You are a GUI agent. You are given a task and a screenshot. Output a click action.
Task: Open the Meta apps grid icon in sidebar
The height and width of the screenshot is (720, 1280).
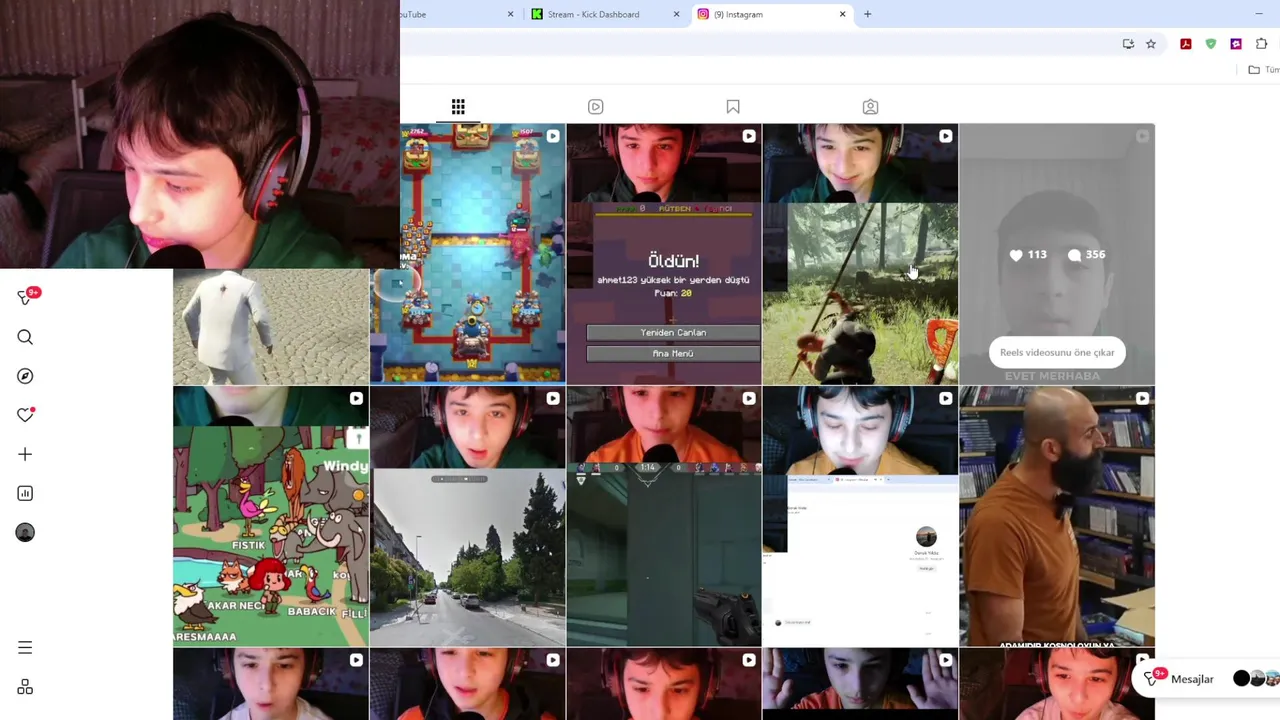[x=25, y=687]
